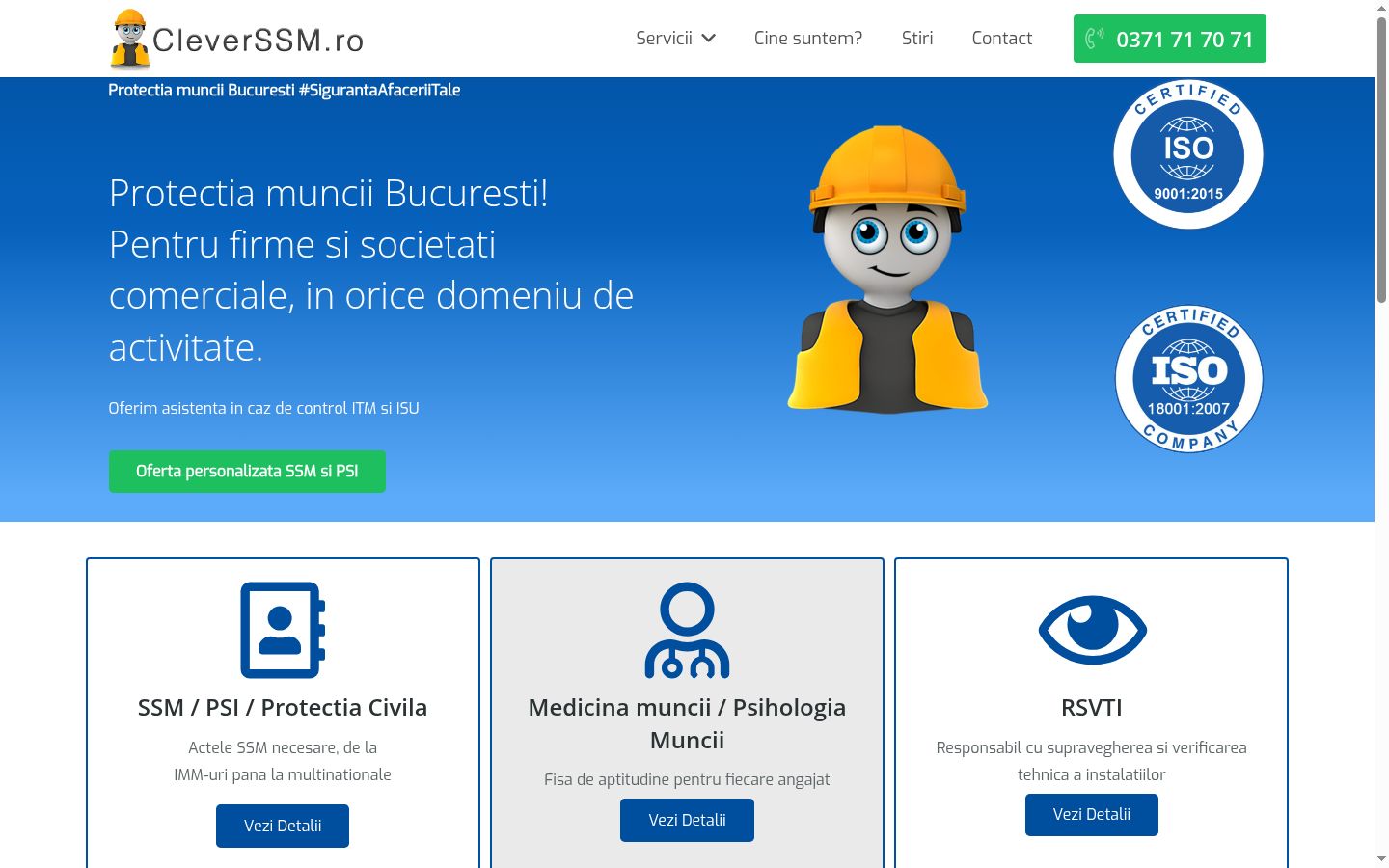Click the address book icon above SSM / PSI

[x=283, y=630]
